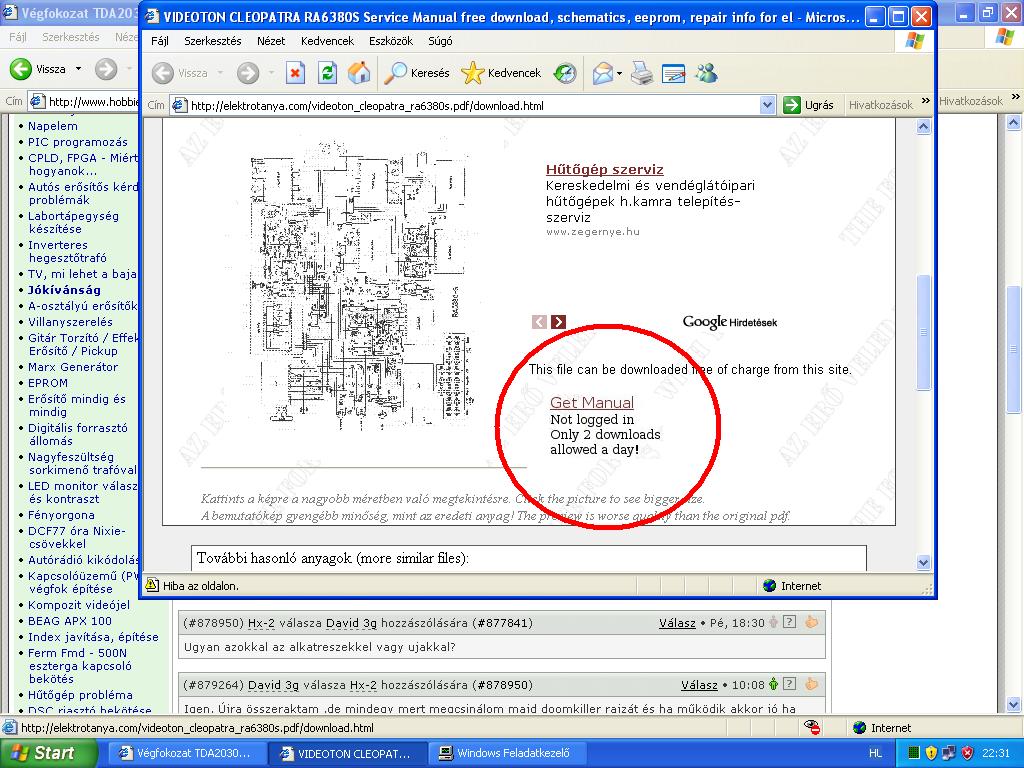Click the Mail envelope toolbar icon
Screen dimensions: 1024x768
(602, 73)
